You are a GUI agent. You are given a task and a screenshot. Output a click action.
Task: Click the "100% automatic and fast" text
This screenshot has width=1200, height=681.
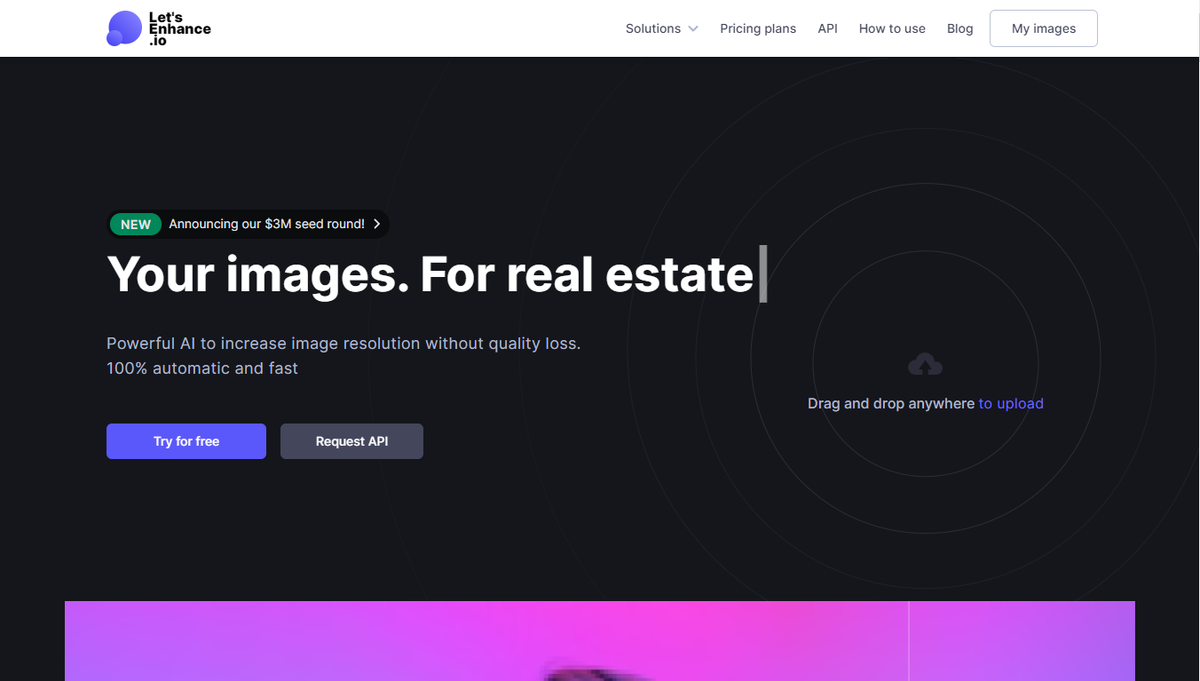202,368
